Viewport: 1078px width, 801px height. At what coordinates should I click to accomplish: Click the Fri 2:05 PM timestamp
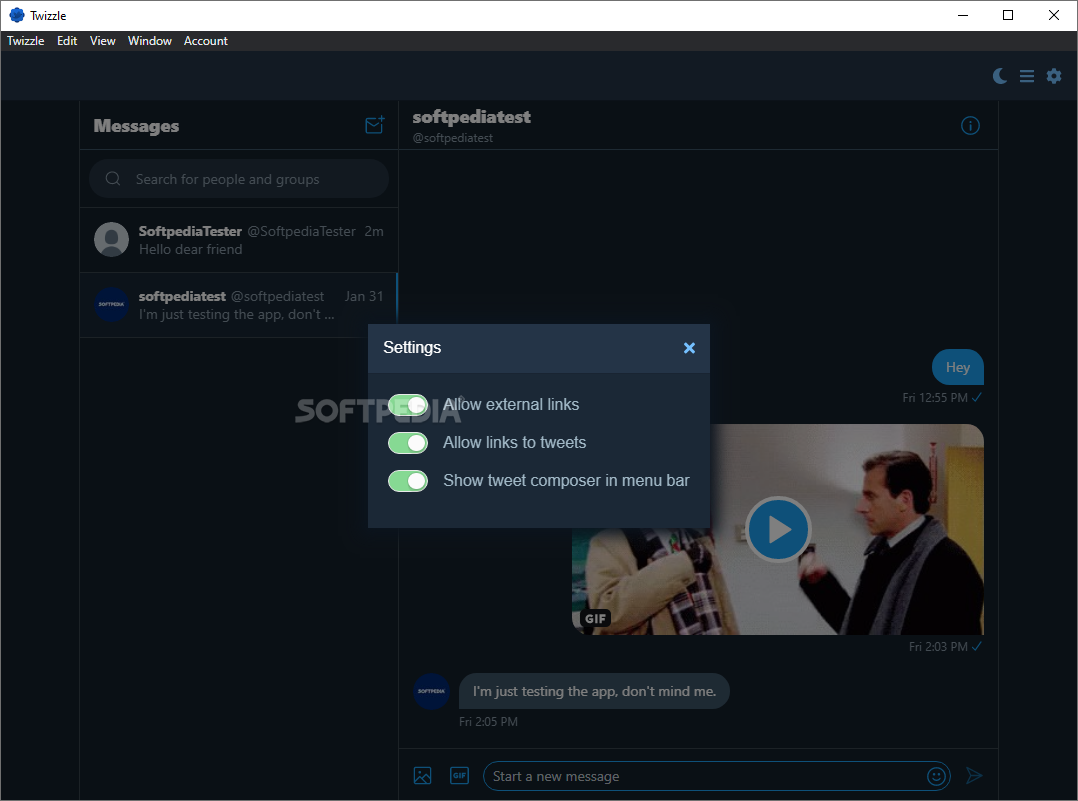click(x=488, y=722)
